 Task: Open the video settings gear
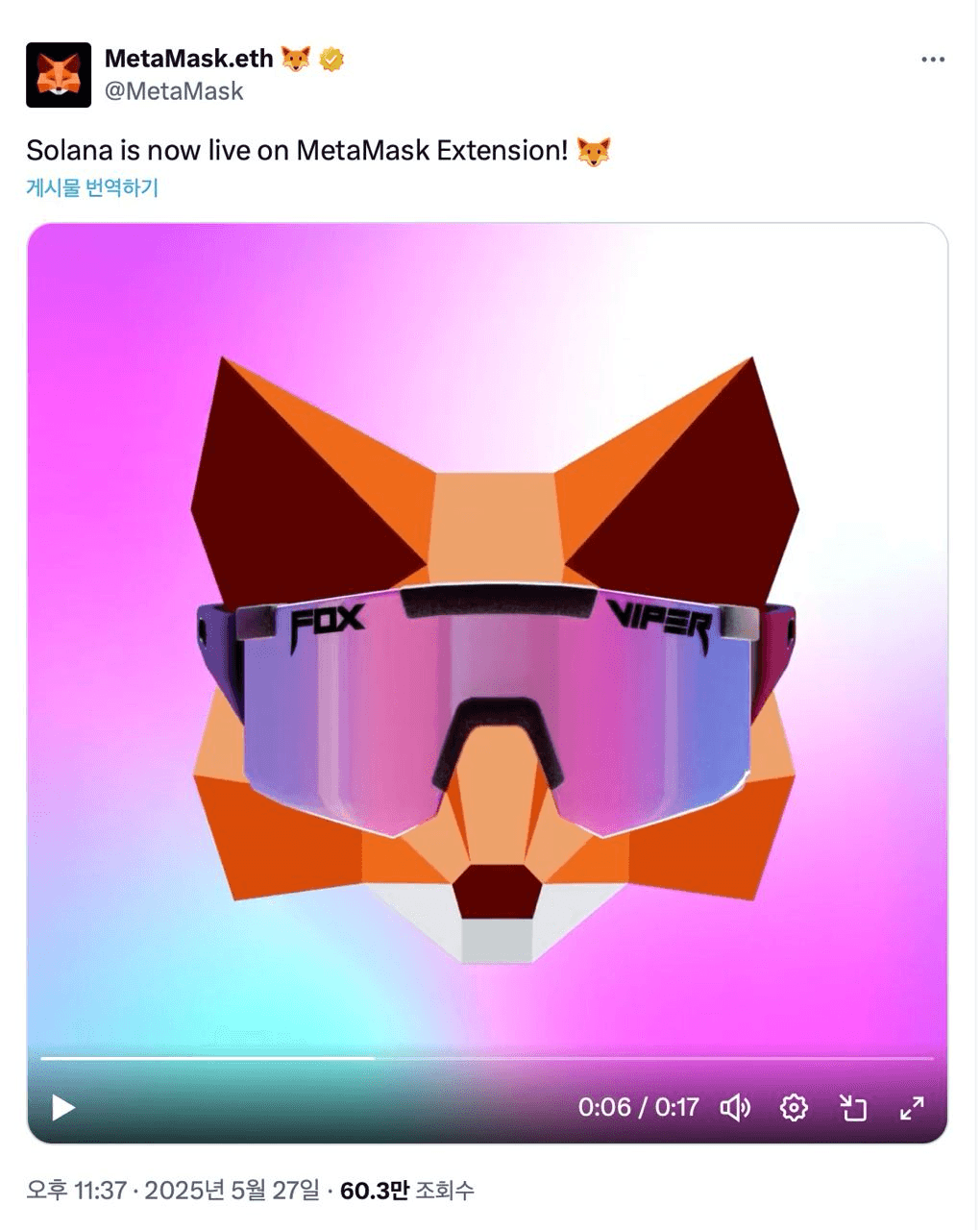(794, 1108)
